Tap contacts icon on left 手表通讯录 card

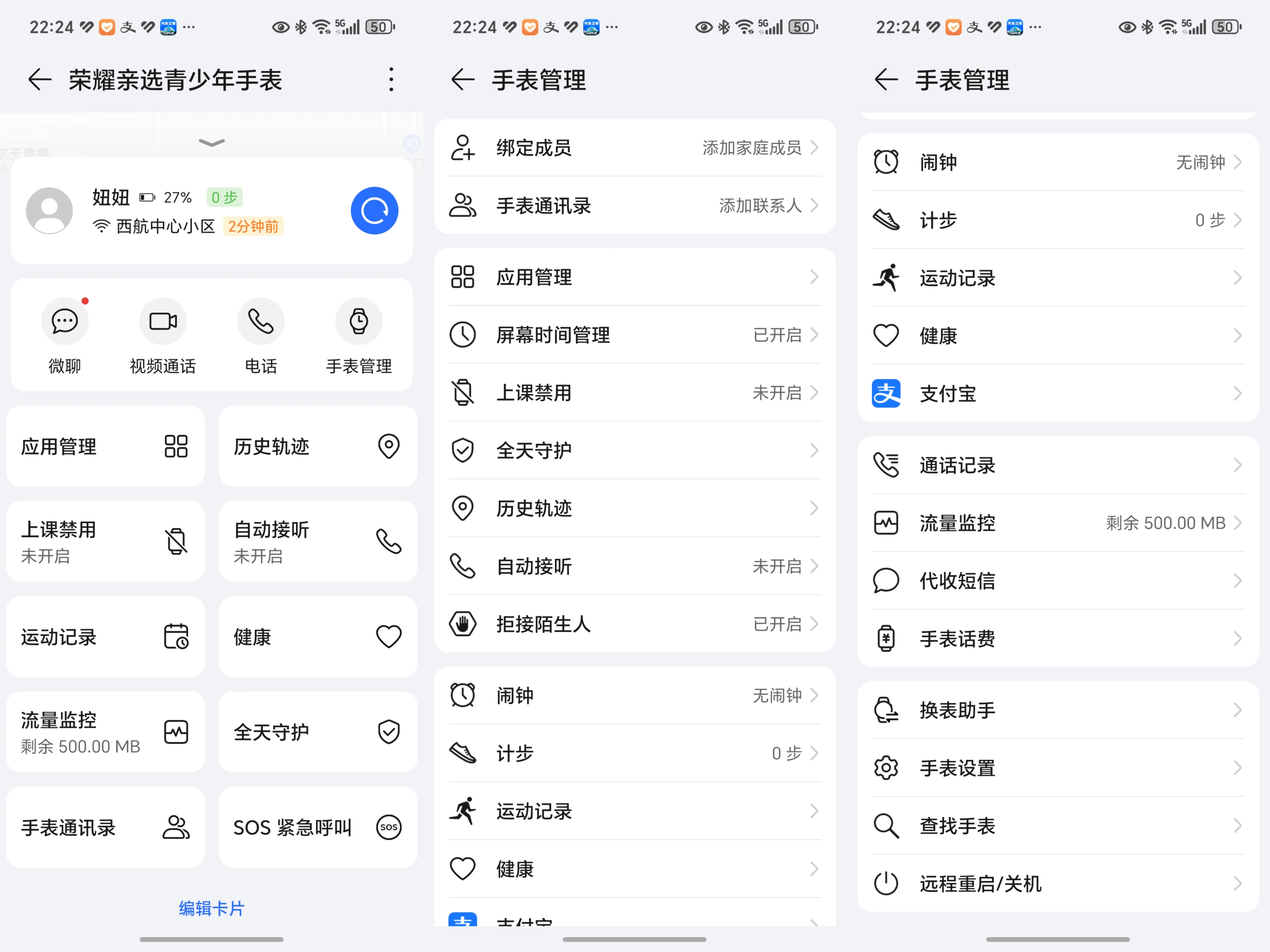point(176,827)
